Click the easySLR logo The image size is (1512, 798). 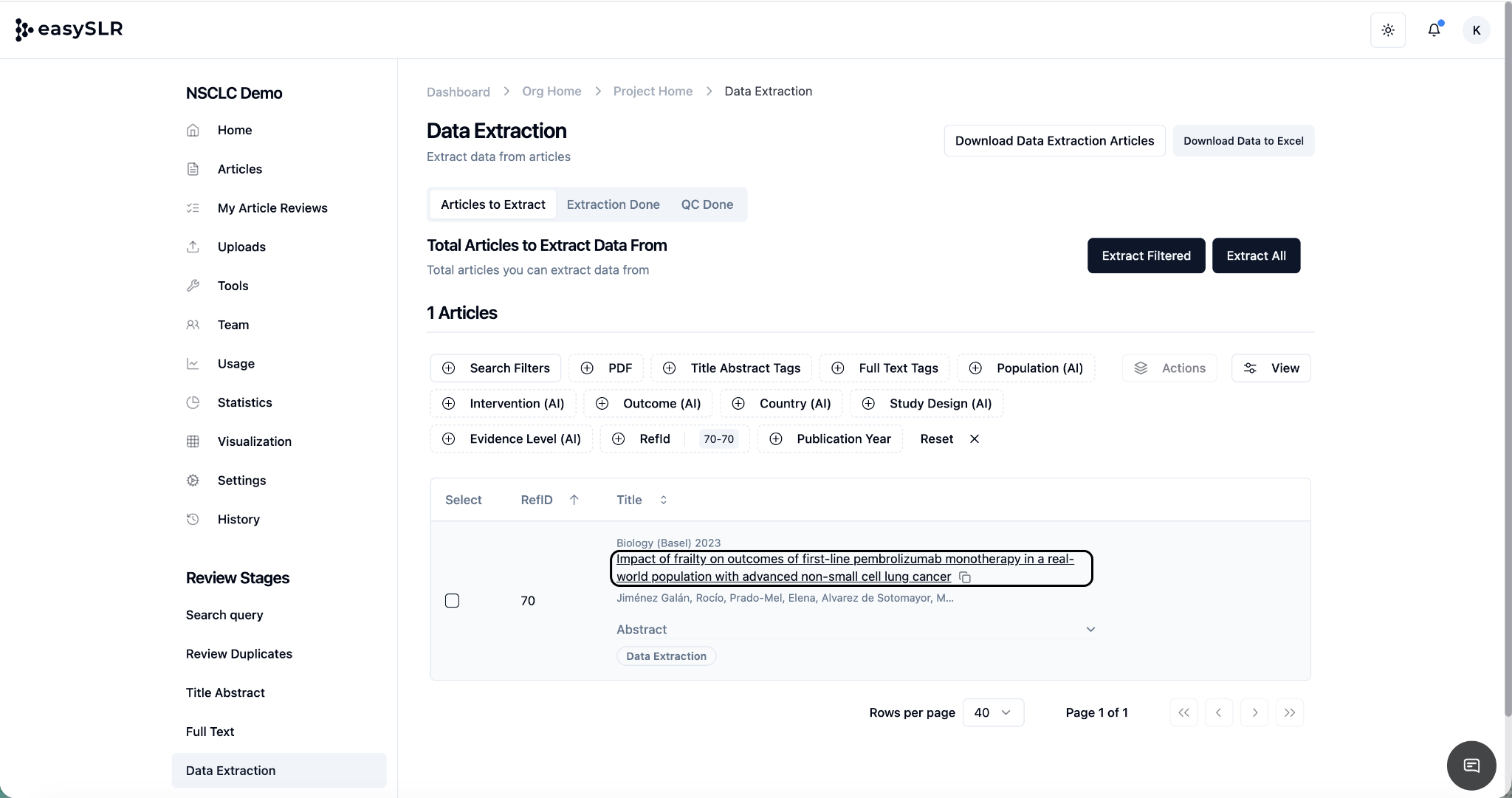pyautogui.click(x=69, y=30)
